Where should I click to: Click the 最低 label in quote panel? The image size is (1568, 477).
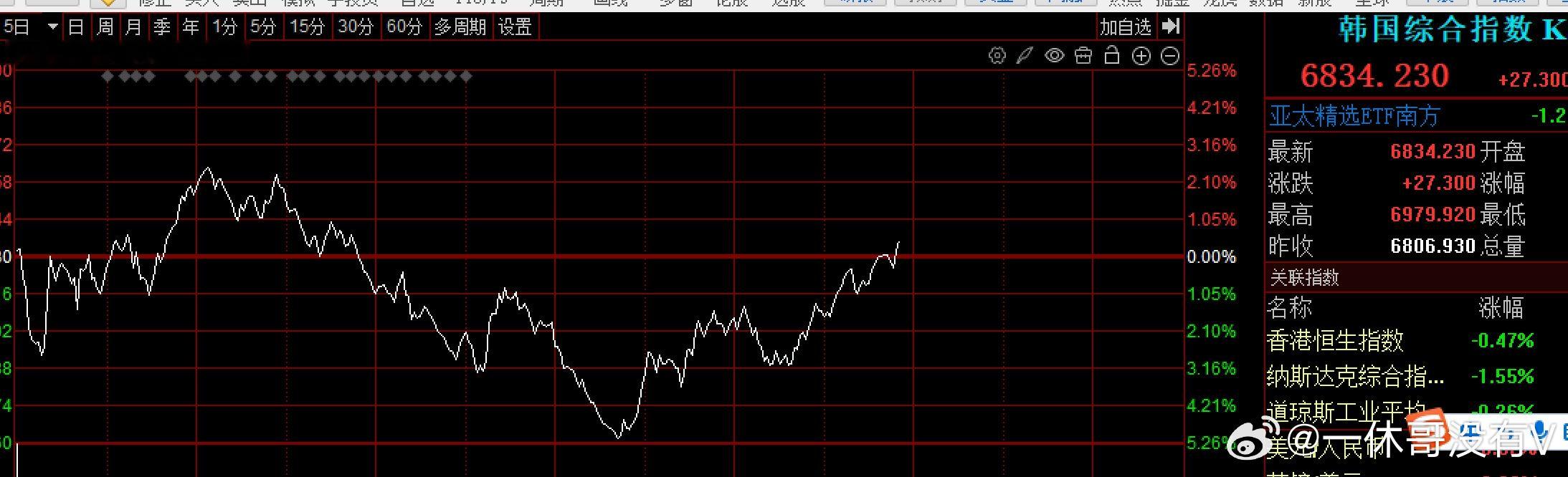pyautogui.click(x=1503, y=215)
